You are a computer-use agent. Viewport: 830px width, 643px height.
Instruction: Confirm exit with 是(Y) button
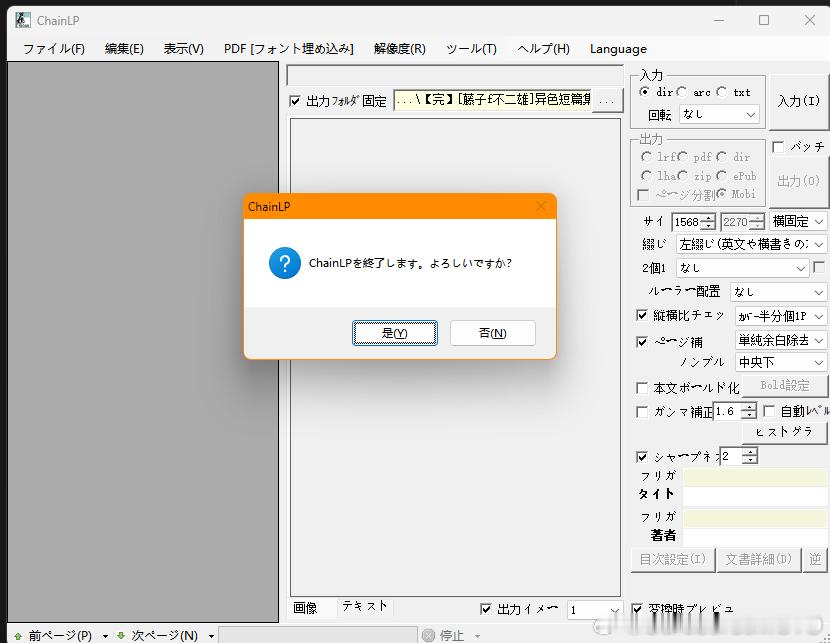tap(395, 333)
